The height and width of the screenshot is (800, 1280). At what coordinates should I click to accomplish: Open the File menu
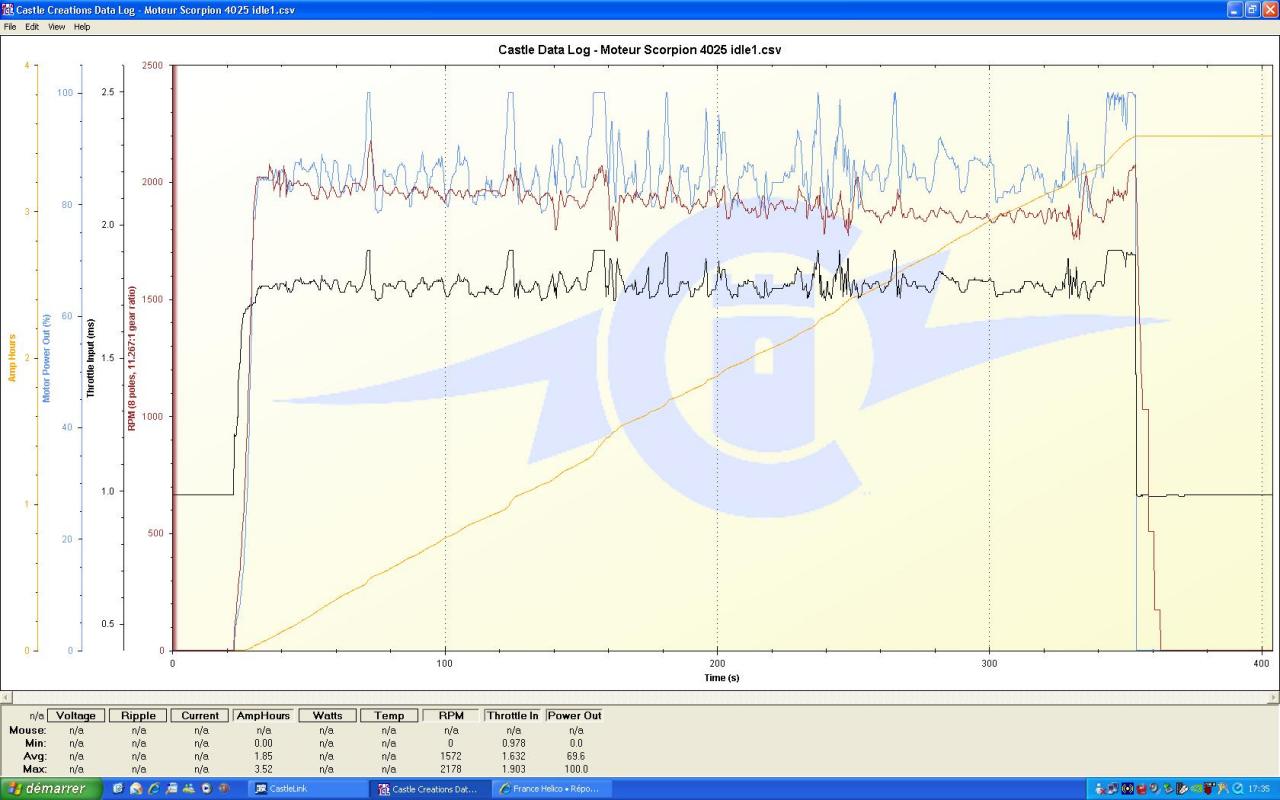point(10,27)
